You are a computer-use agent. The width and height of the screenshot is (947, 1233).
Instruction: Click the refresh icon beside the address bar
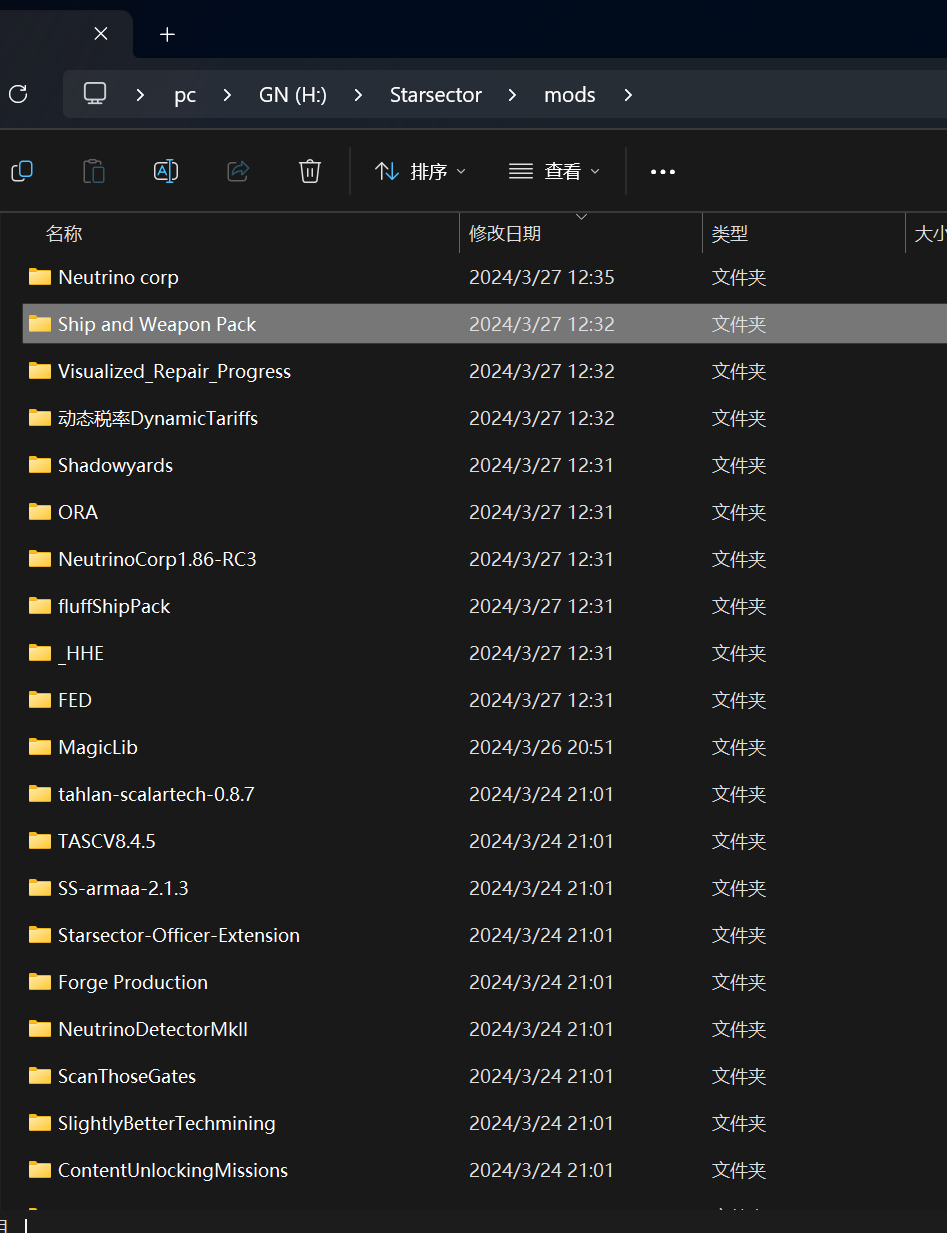[18, 95]
